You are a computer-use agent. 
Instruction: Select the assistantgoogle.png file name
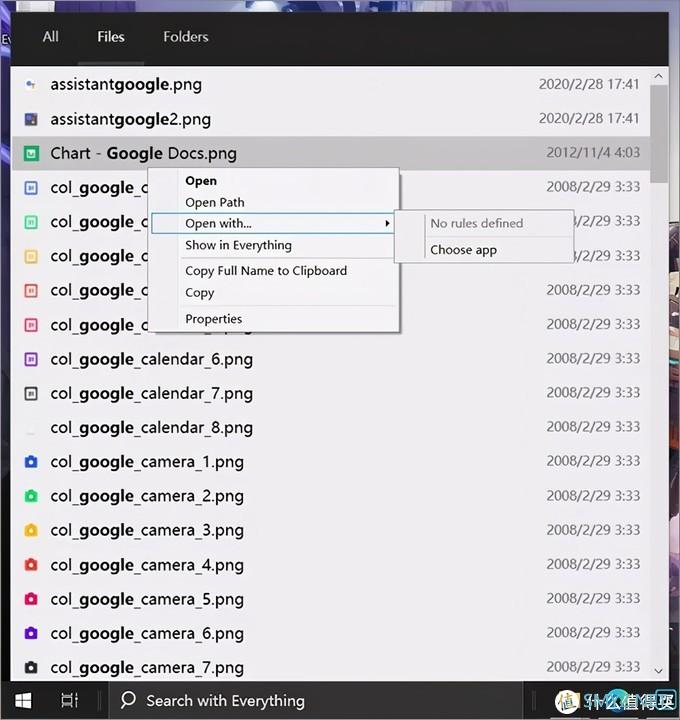126,85
